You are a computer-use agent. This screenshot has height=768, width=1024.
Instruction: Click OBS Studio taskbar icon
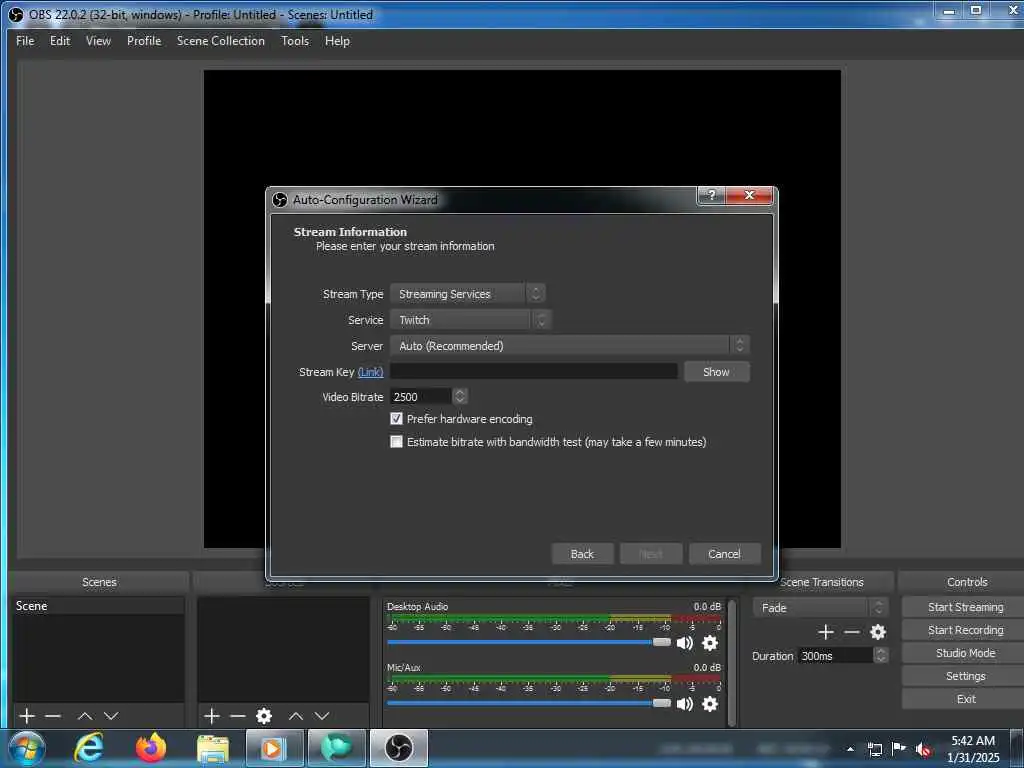click(x=398, y=748)
